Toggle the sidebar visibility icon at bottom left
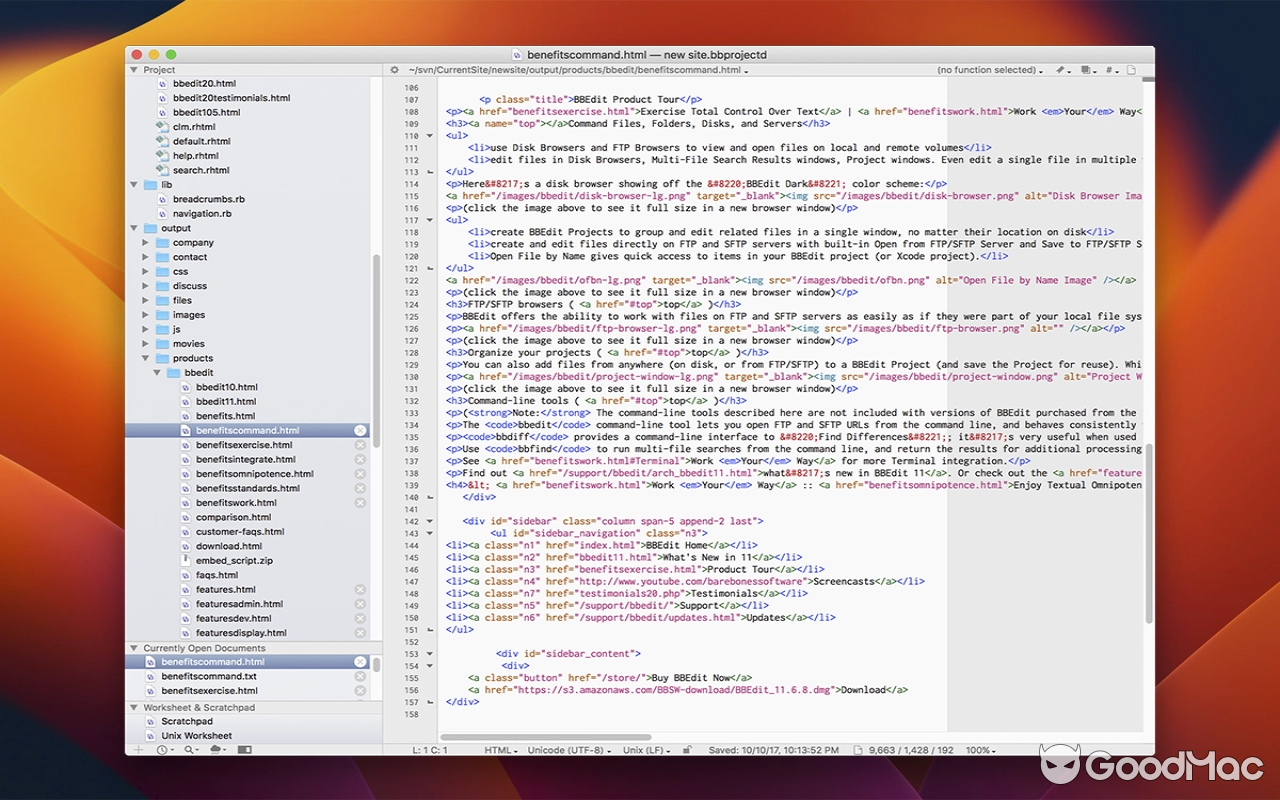1280x800 pixels. click(245, 749)
